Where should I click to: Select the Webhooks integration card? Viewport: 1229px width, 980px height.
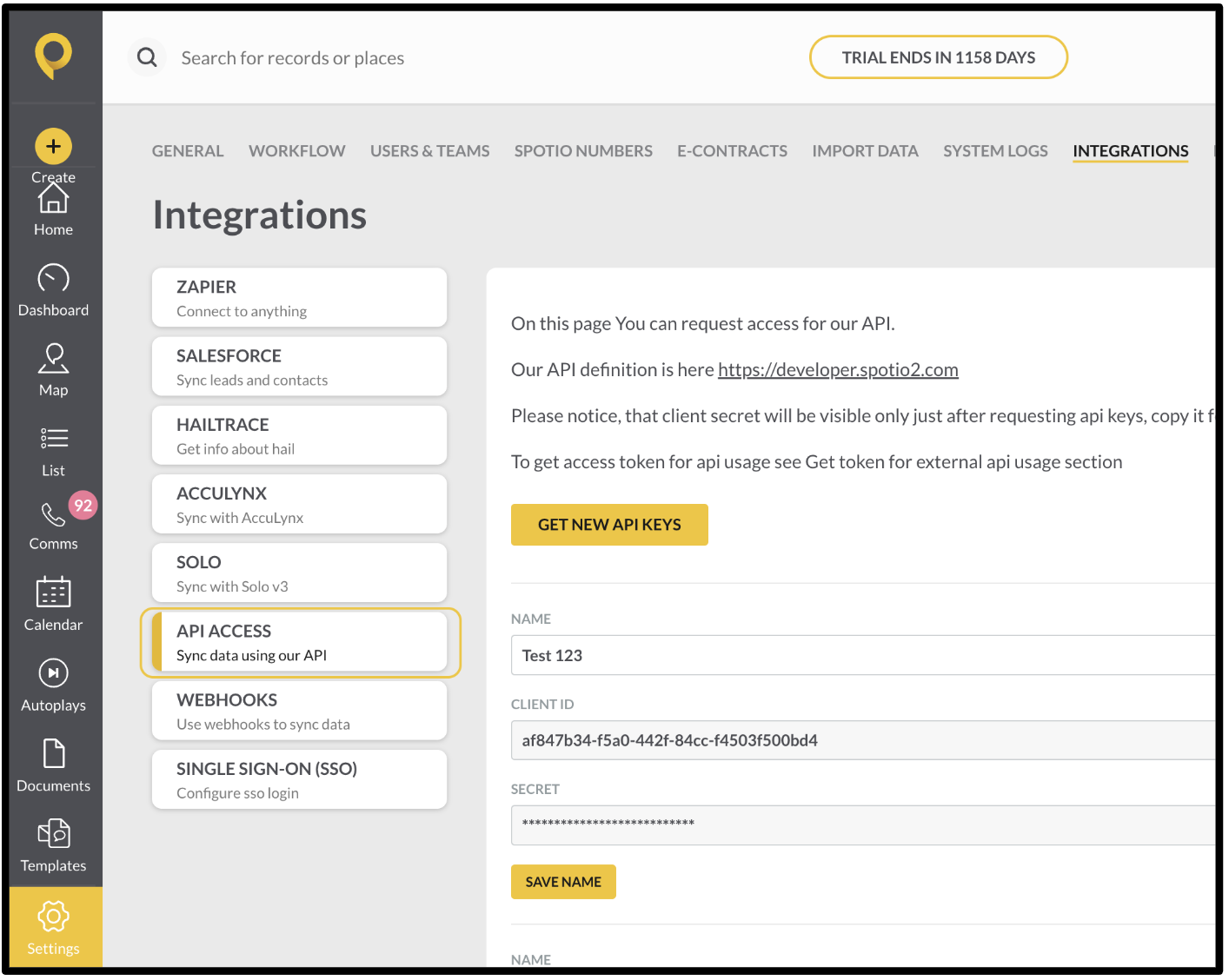click(299, 711)
